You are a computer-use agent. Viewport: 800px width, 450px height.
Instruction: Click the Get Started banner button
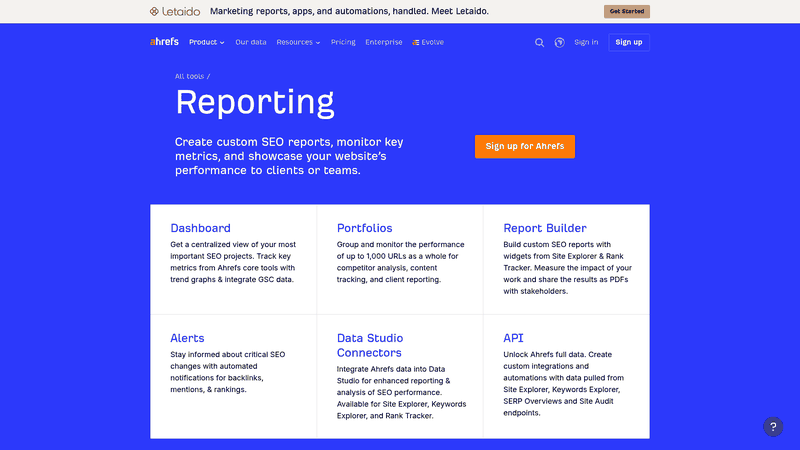(x=627, y=11)
